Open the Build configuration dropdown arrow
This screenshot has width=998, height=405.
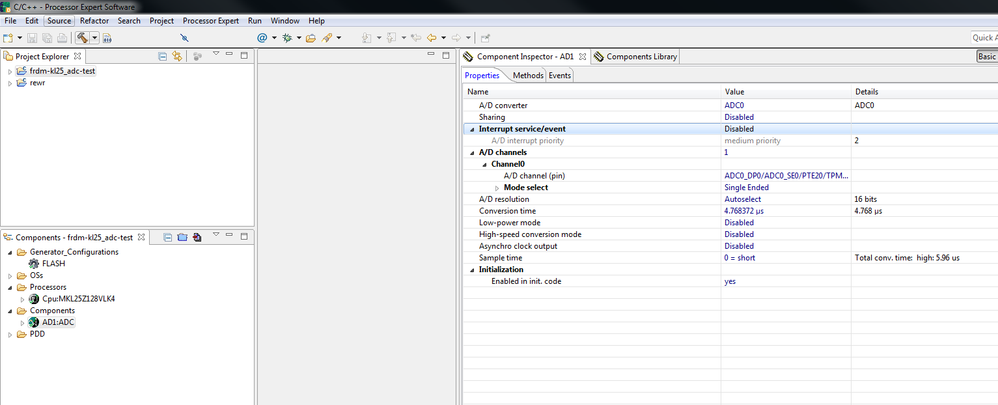pyautogui.click(x=94, y=38)
